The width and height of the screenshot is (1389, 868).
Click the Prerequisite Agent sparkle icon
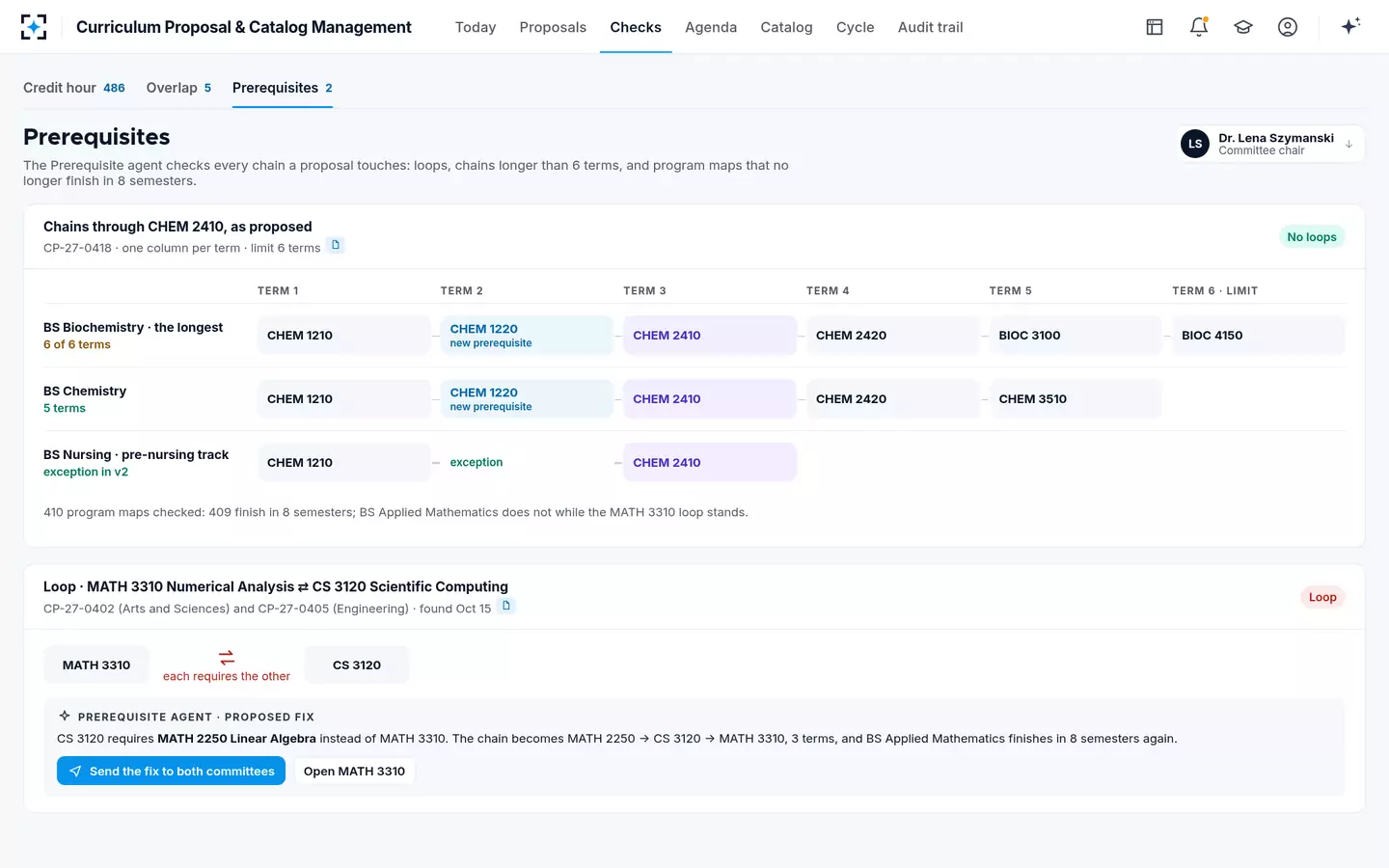(x=65, y=716)
